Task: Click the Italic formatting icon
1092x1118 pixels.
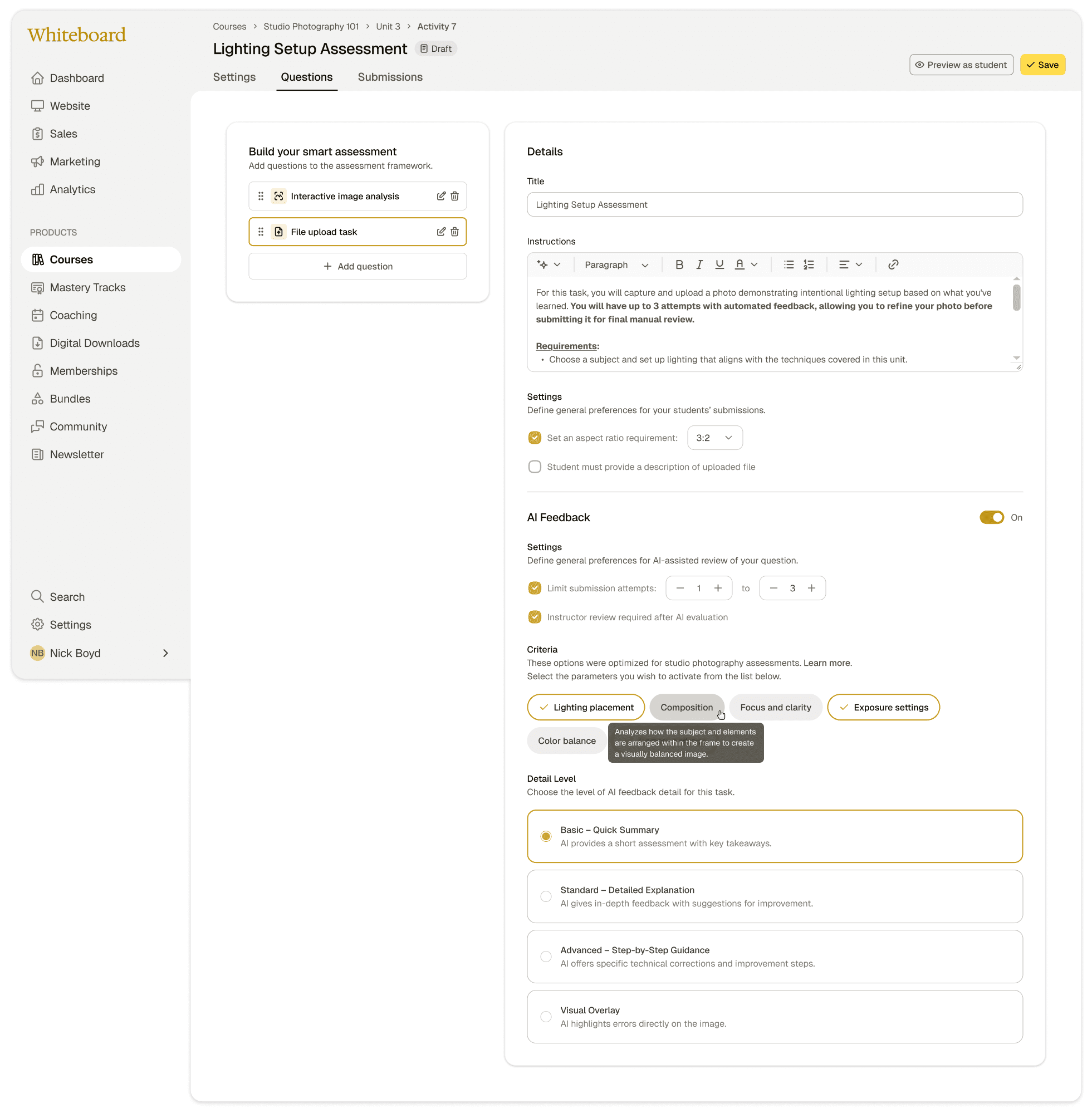Action: [699, 265]
